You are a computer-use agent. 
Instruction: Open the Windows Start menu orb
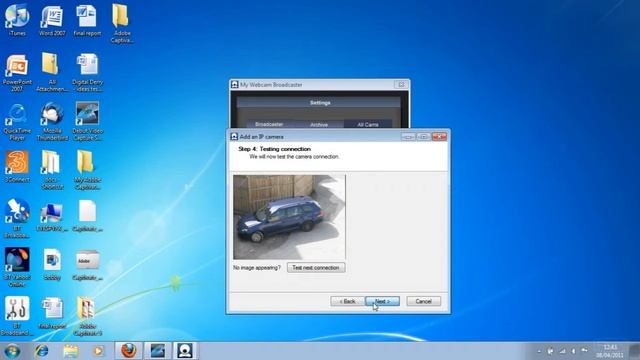(x=12, y=351)
